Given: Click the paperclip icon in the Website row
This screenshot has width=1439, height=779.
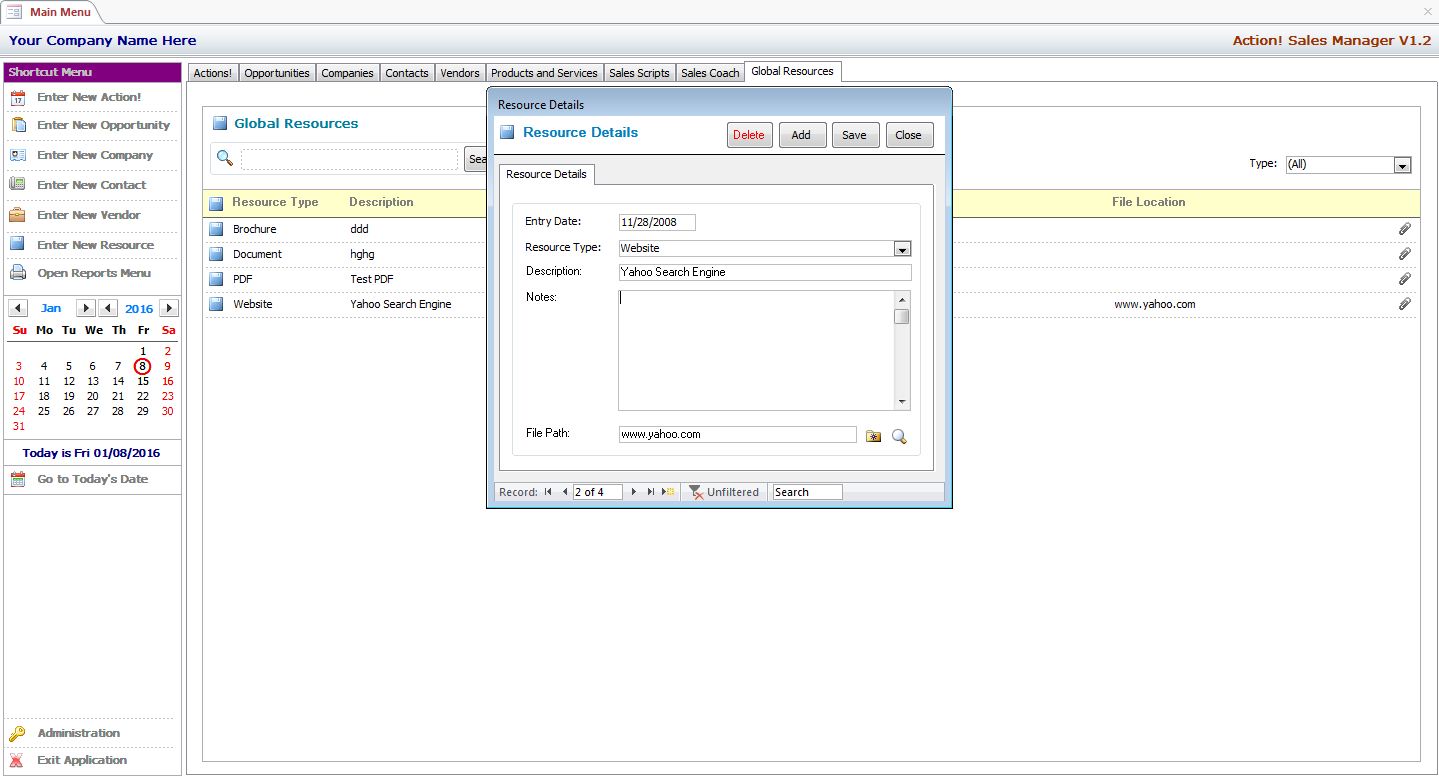Looking at the screenshot, I should point(1404,304).
